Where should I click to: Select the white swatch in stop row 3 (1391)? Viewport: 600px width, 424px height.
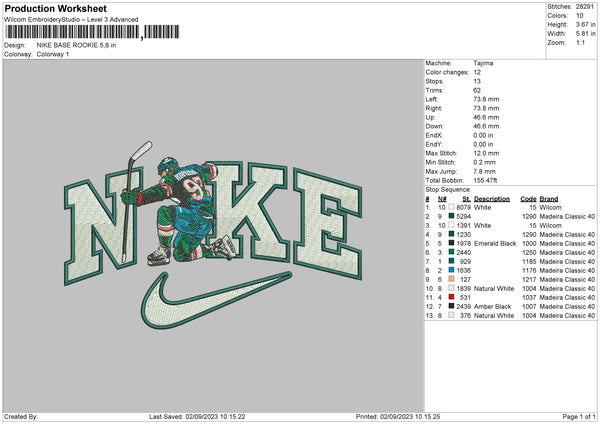[452, 225]
